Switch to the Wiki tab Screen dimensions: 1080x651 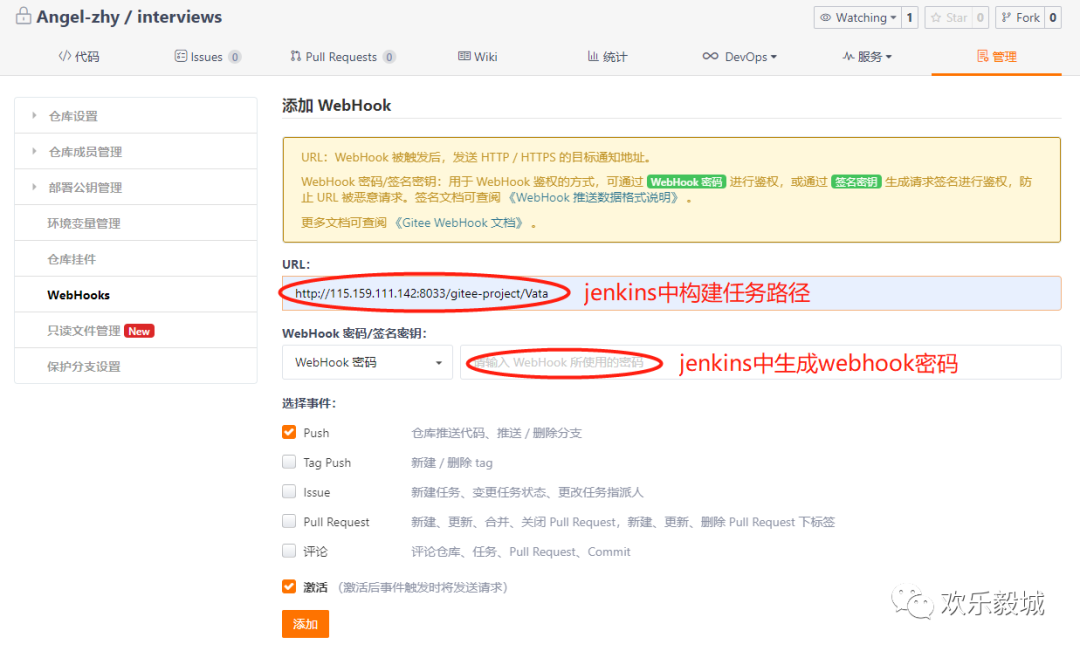[477, 56]
